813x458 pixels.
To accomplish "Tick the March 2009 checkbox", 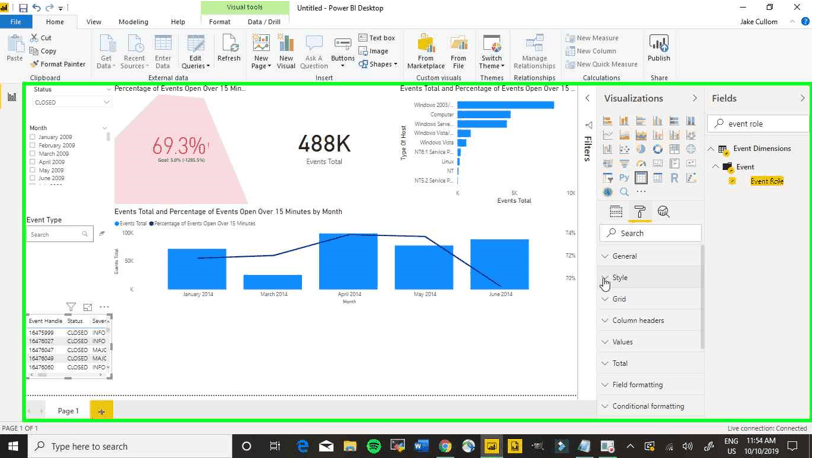I will (x=33, y=154).
